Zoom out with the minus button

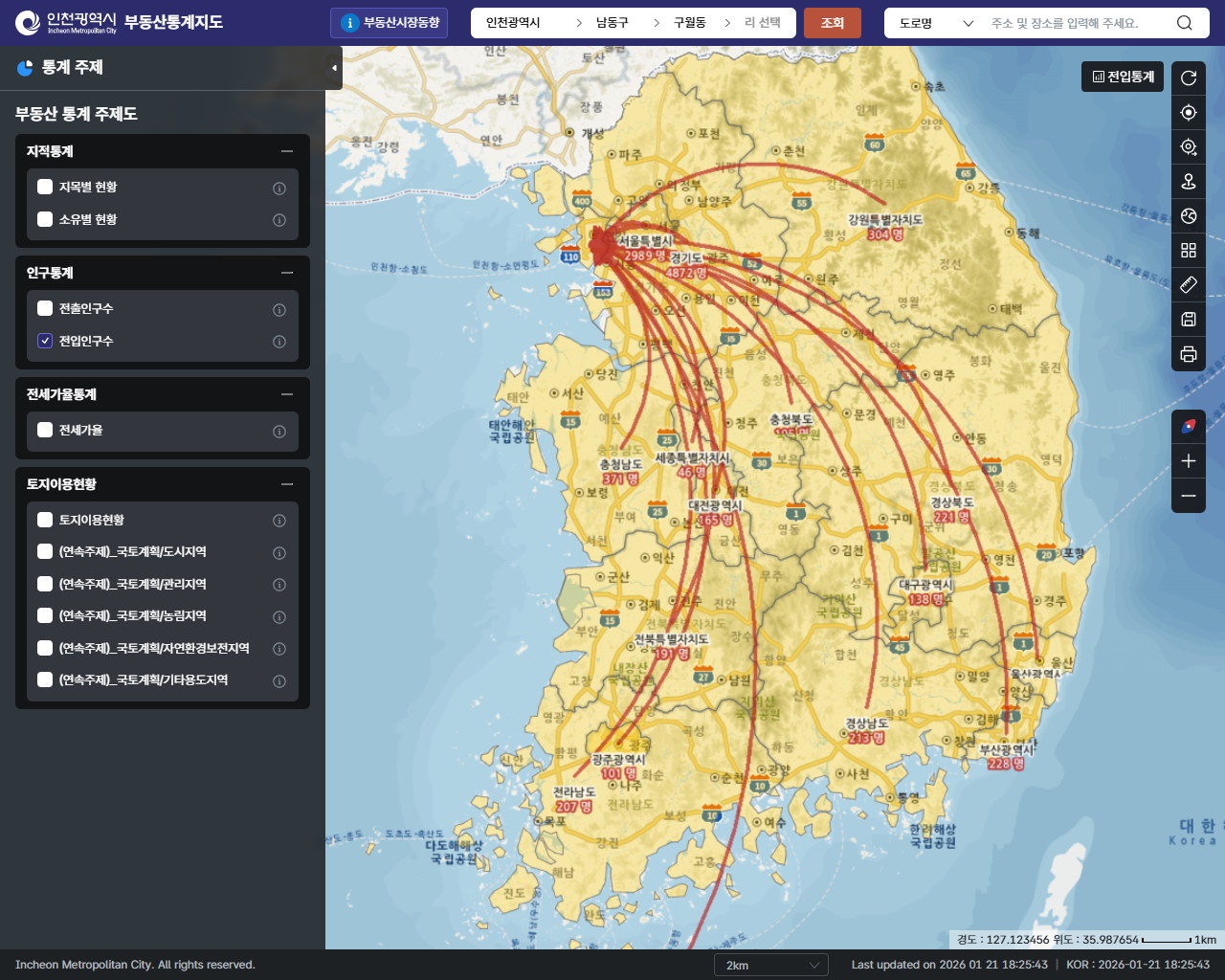pyautogui.click(x=1189, y=496)
